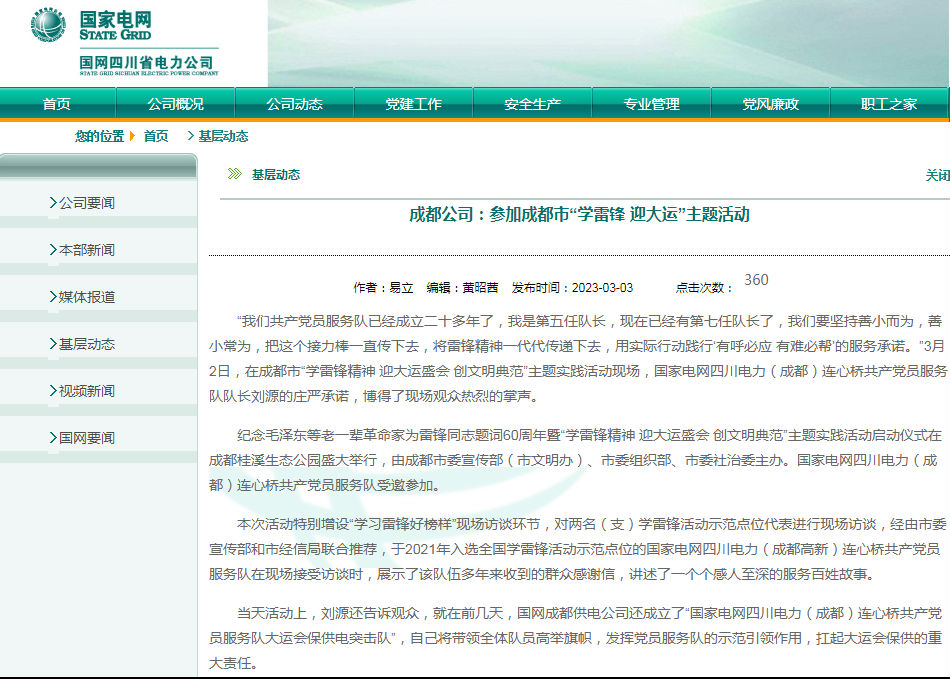Click the hit count value 360
Image resolution: width=950 pixels, height=679 pixels.
click(x=756, y=280)
